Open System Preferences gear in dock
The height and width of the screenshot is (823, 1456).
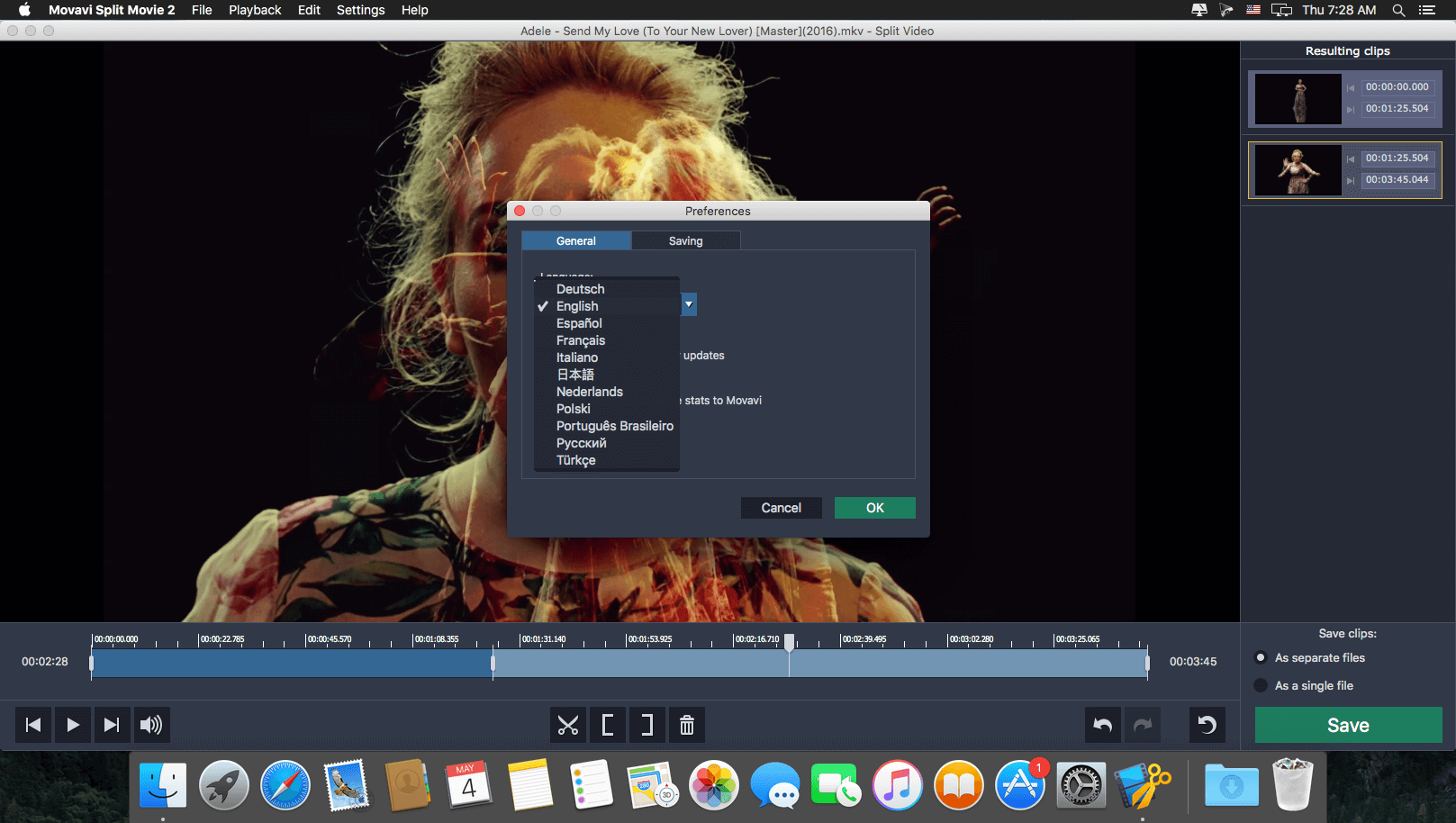tap(1081, 785)
